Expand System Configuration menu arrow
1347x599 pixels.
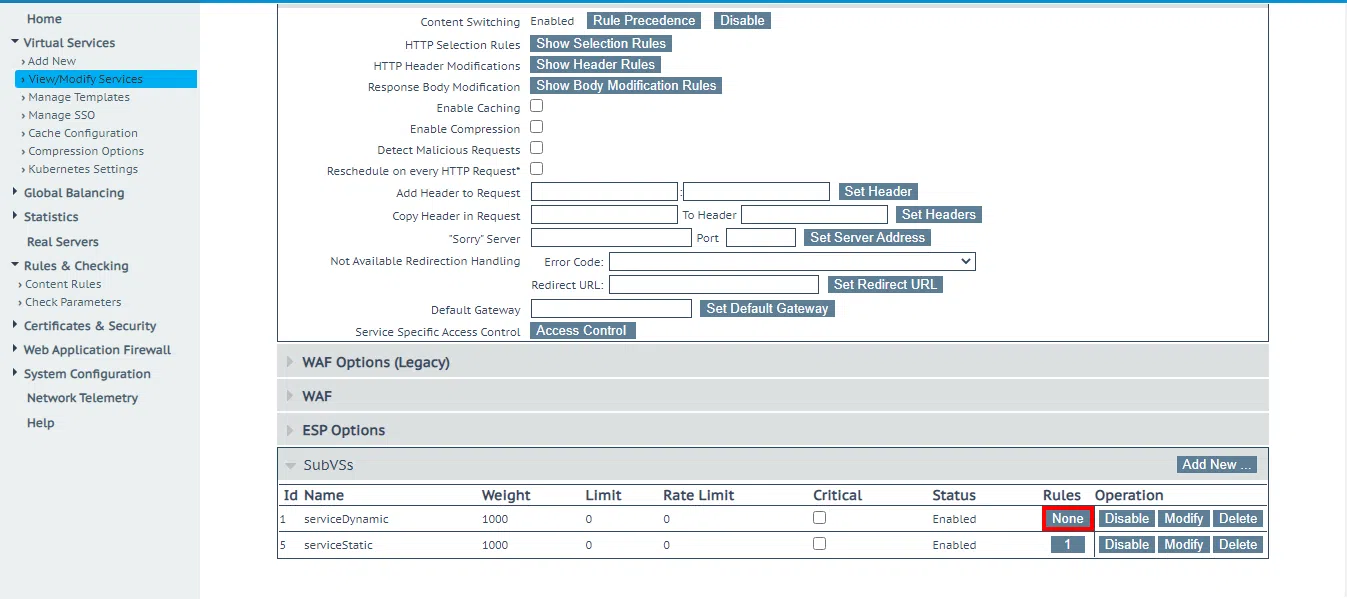[x=14, y=373]
